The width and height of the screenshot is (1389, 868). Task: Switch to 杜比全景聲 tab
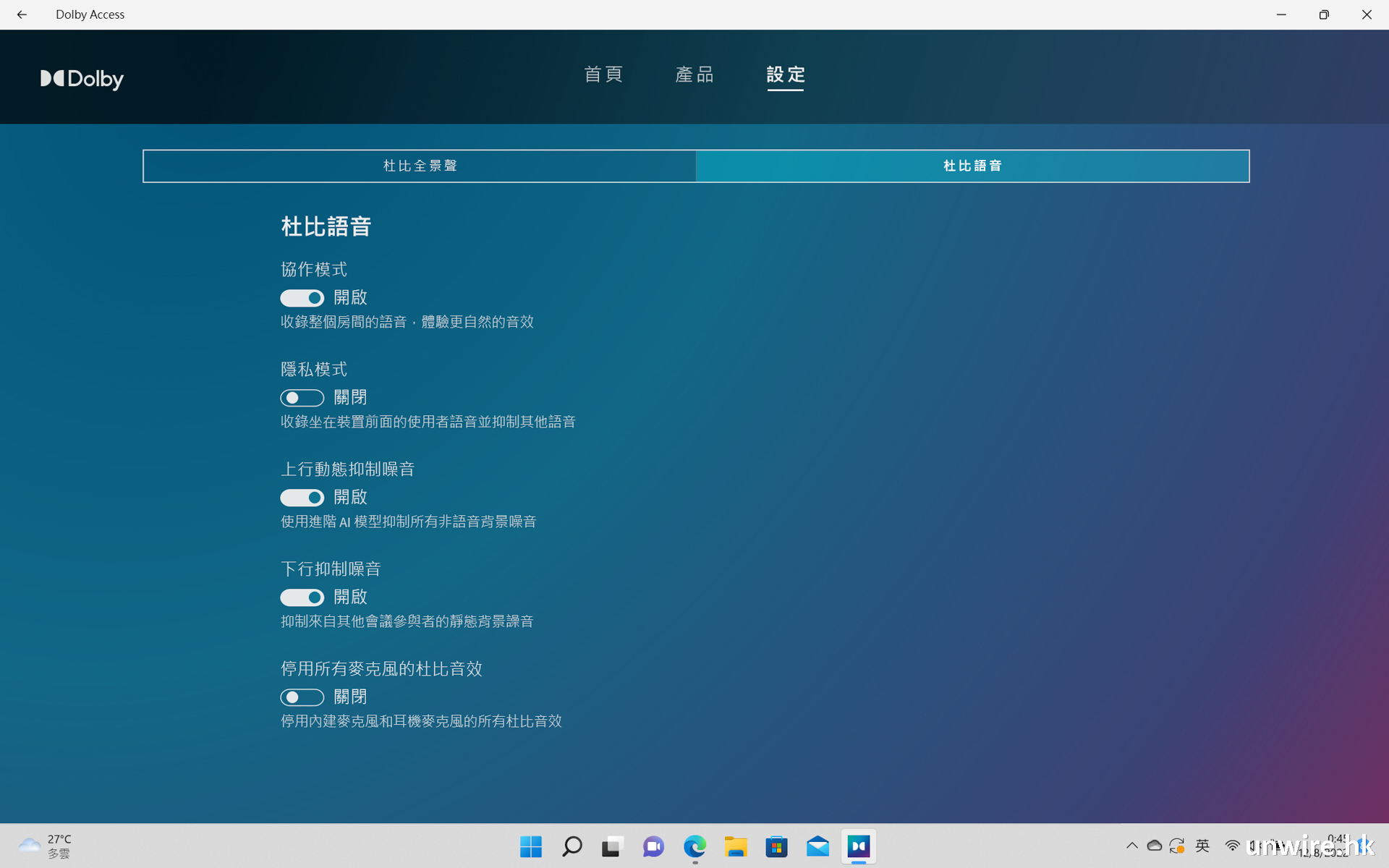[x=420, y=166]
